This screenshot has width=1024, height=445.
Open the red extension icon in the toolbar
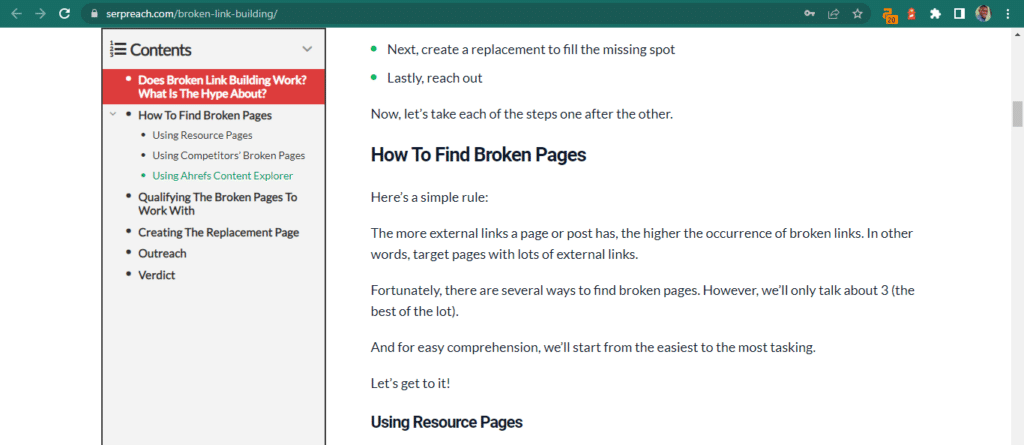[912, 14]
